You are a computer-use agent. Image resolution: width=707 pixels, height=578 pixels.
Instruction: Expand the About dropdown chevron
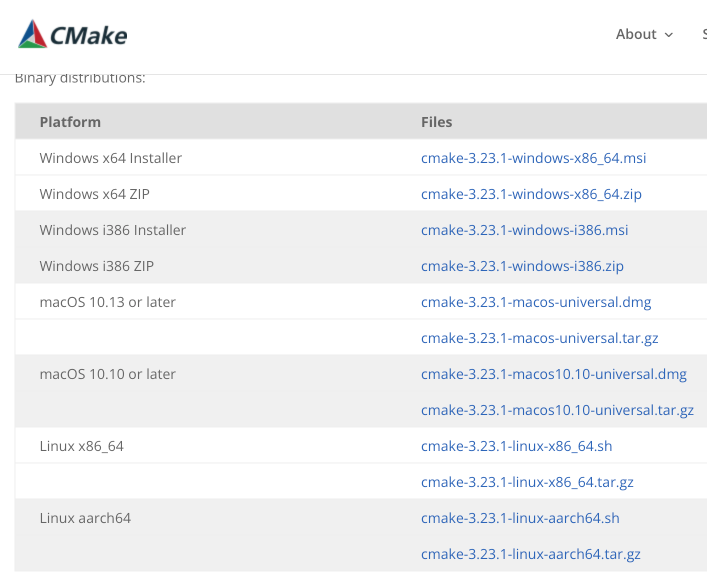[x=669, y=35]
